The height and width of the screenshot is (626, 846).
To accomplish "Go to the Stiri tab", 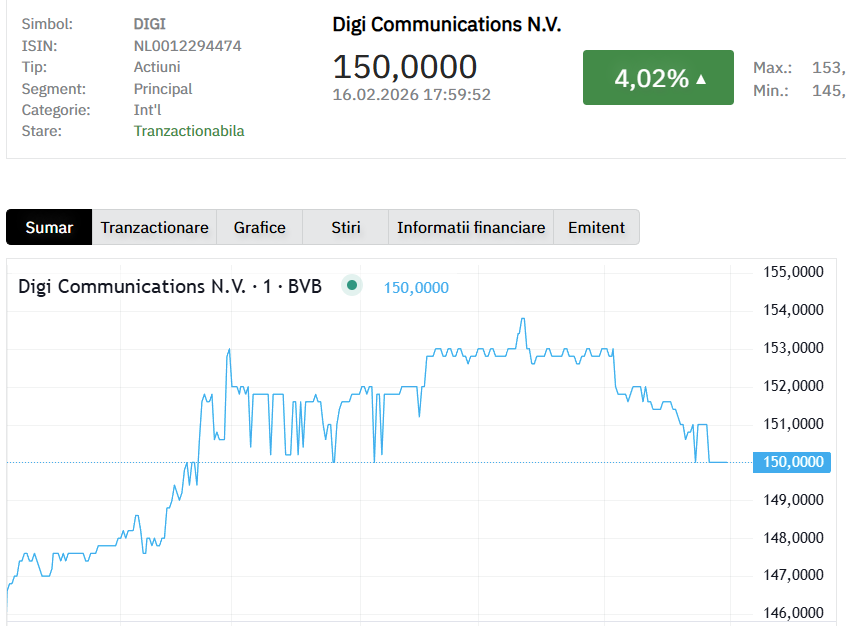I will tap(346, 227).
